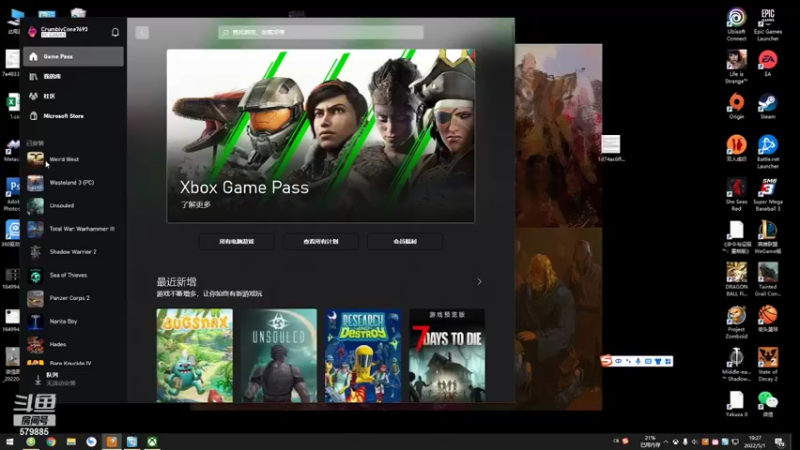Image resolution: width=800 pixels, height=450 pixels.
Task: Open the basketball game desktop shortcut
Action: 768,319
